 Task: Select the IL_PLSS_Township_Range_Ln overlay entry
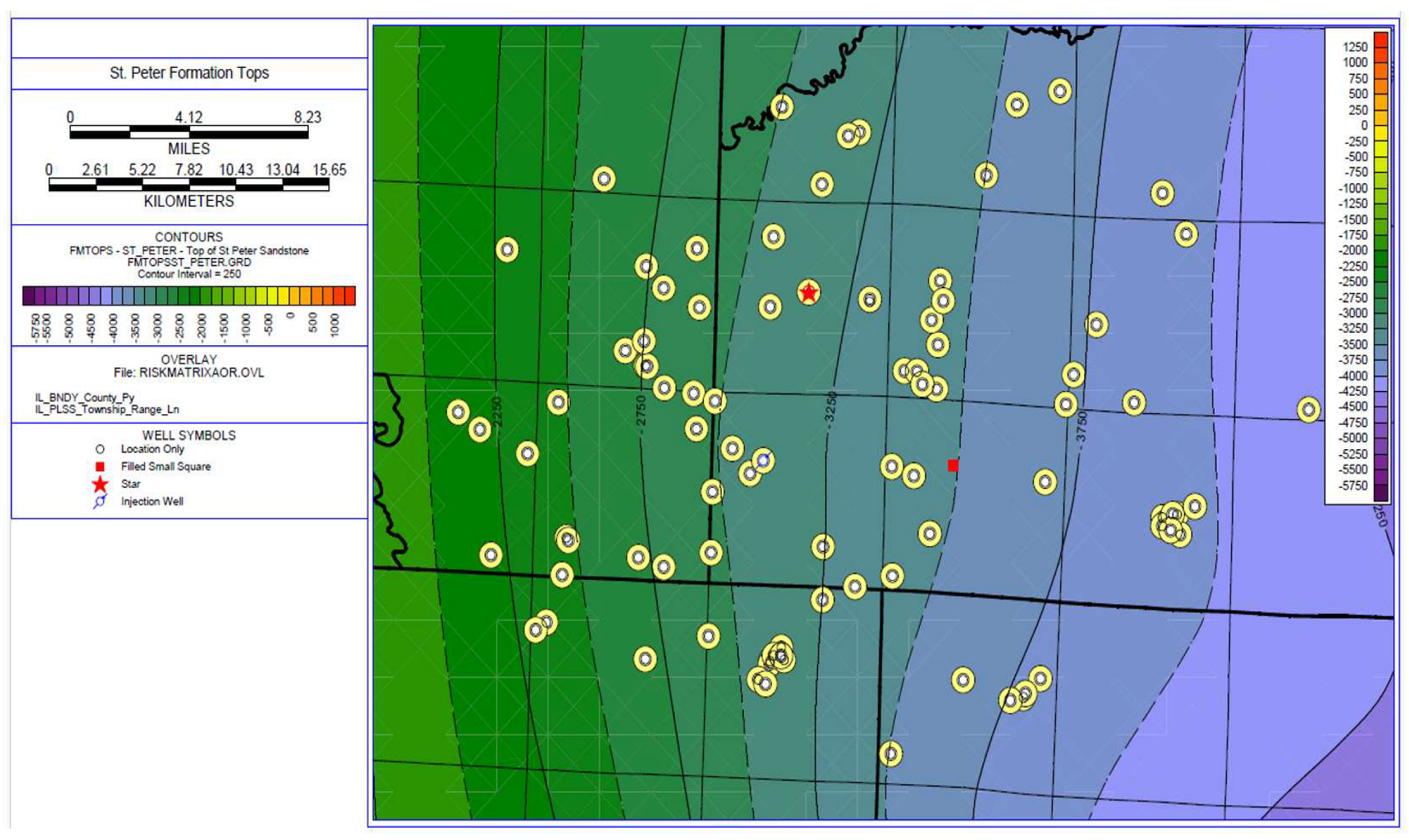click(x=107, y=409)
